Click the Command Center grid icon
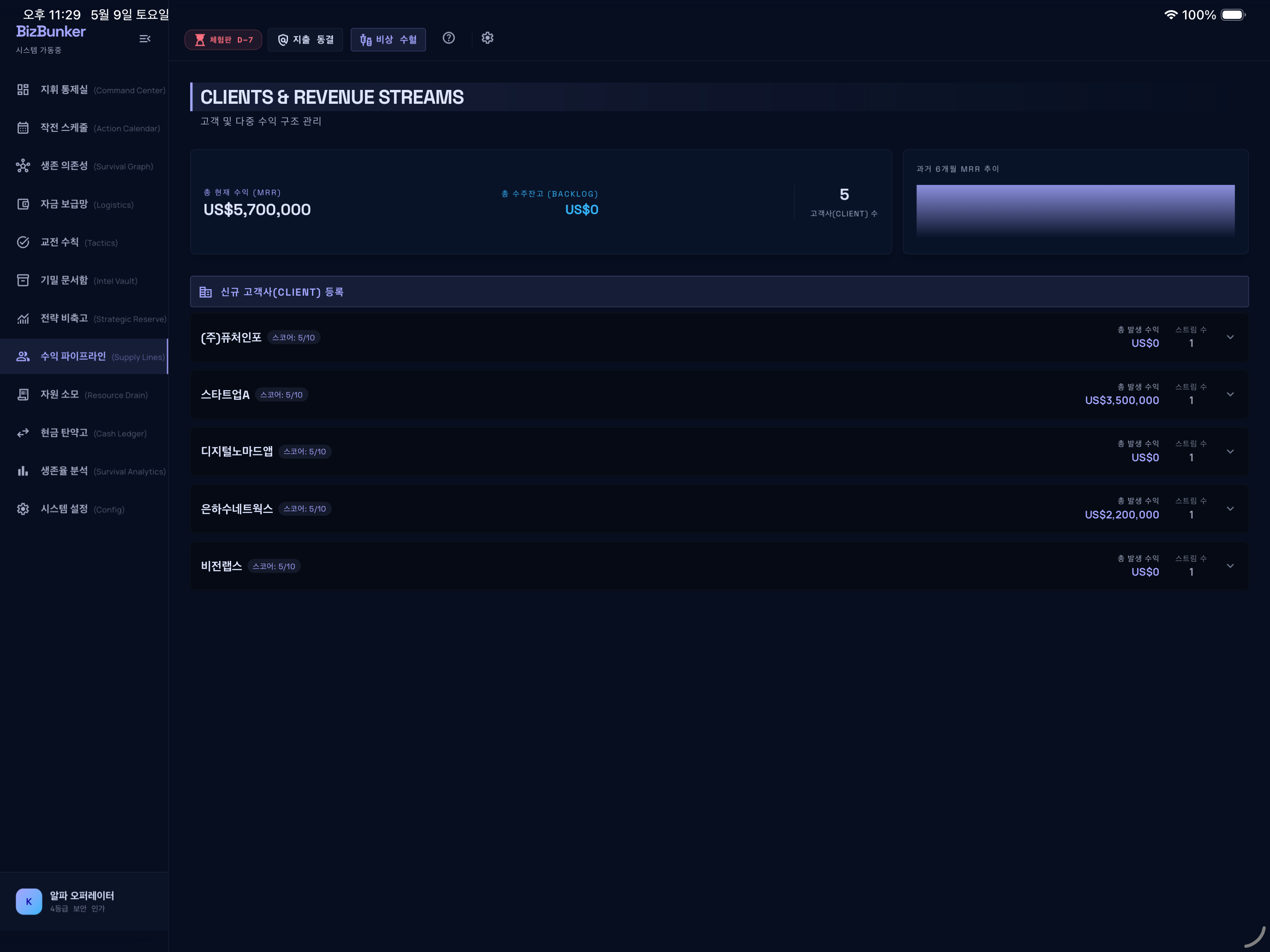Screen dimensions: 1270x952 23,89
